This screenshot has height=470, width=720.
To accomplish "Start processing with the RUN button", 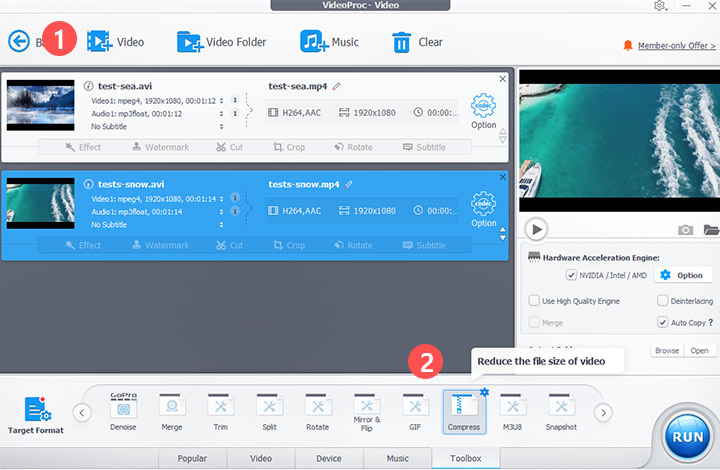I will (687, 436).
